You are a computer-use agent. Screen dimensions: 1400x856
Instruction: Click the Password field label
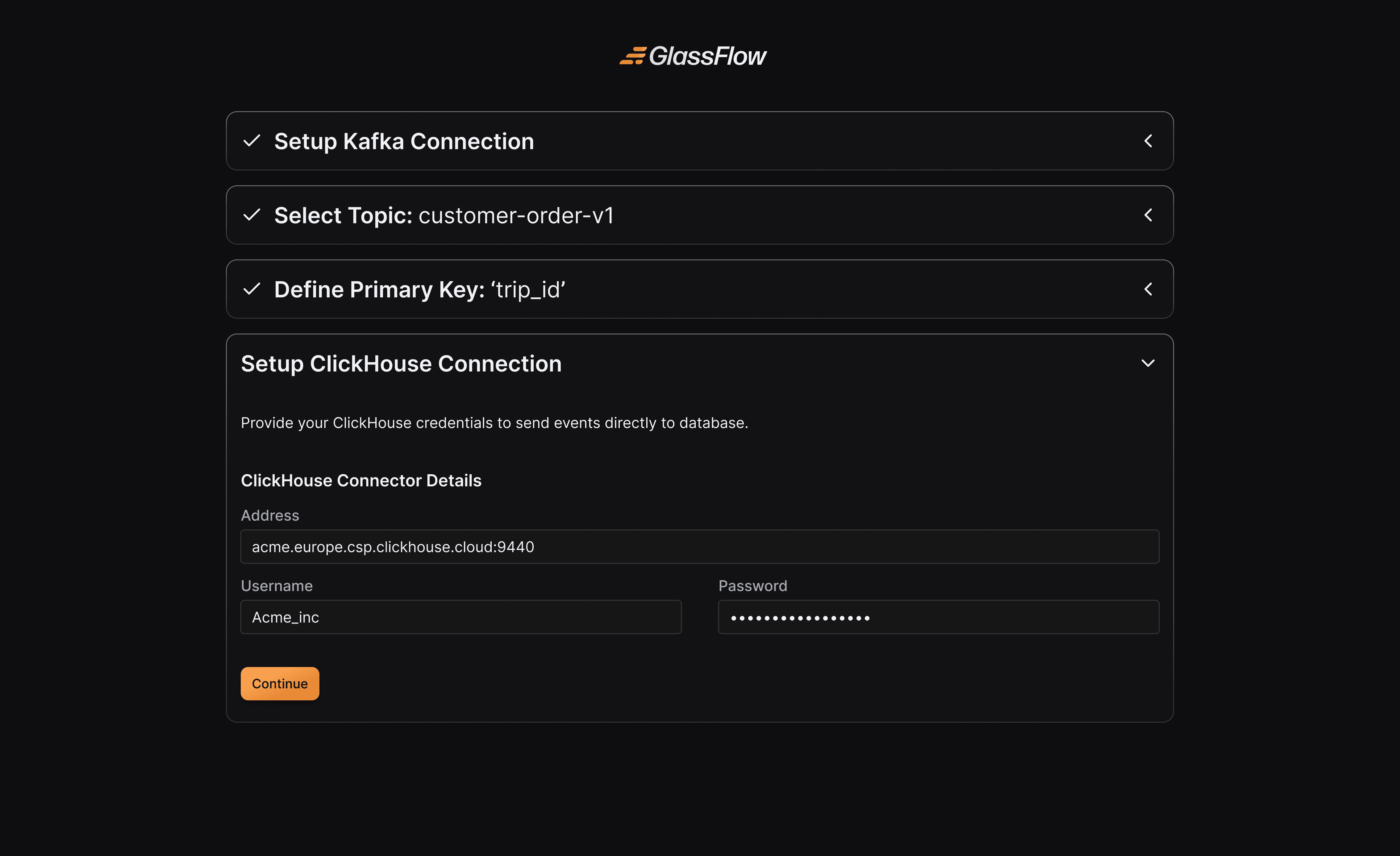tap(753, 586)
